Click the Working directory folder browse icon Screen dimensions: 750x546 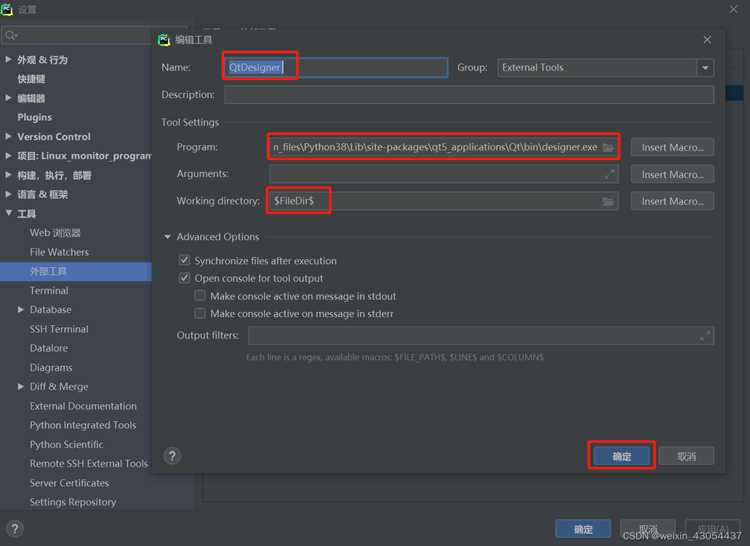608,201
